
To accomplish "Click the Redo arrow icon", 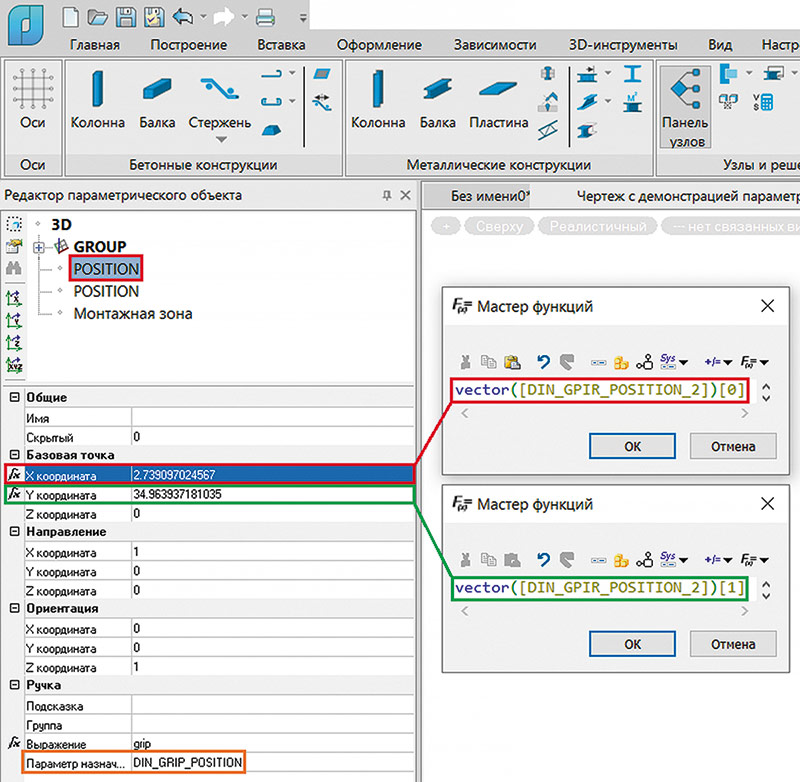I will (223, 17).
